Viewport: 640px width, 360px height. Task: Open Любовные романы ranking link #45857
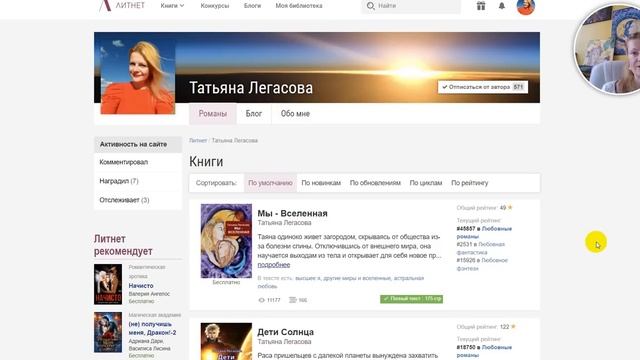[x=484, y=232]
